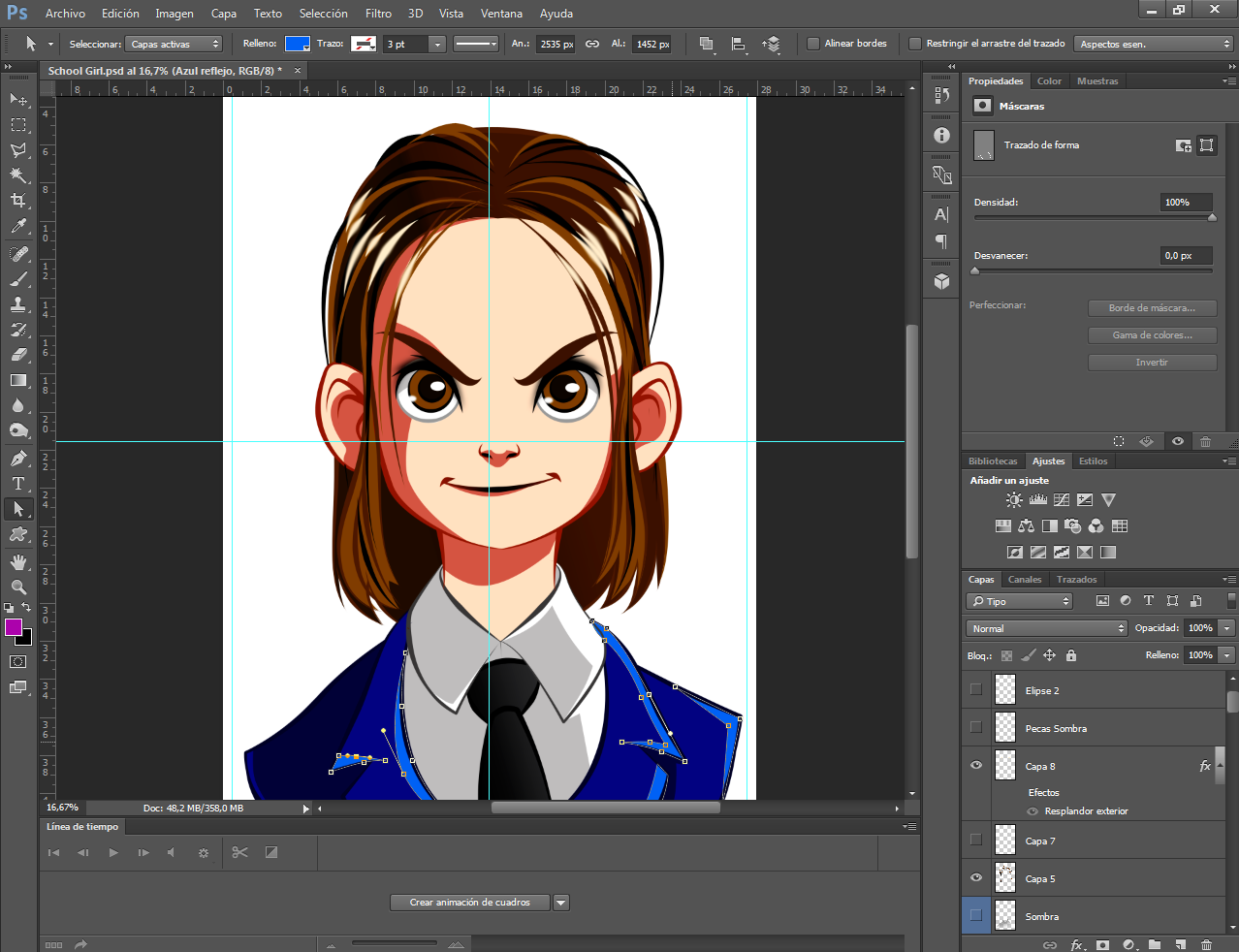The image size is (1239, 952).
Task: Open dropdown next to Crear animación de cuadros
Action: click(x=561, y=903)
